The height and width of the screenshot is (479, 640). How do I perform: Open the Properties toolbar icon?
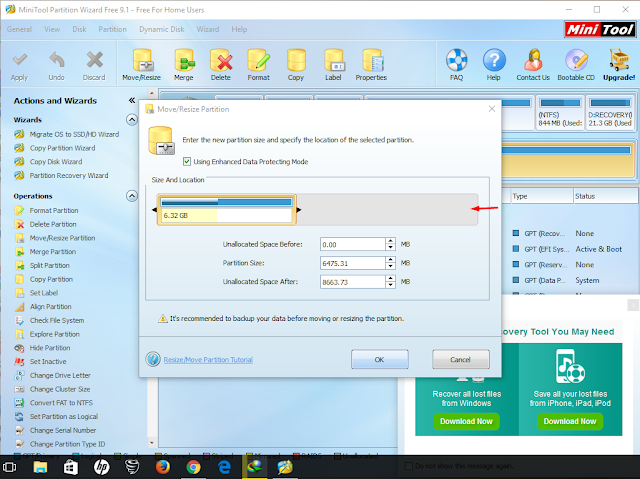(x=372, y=60)
